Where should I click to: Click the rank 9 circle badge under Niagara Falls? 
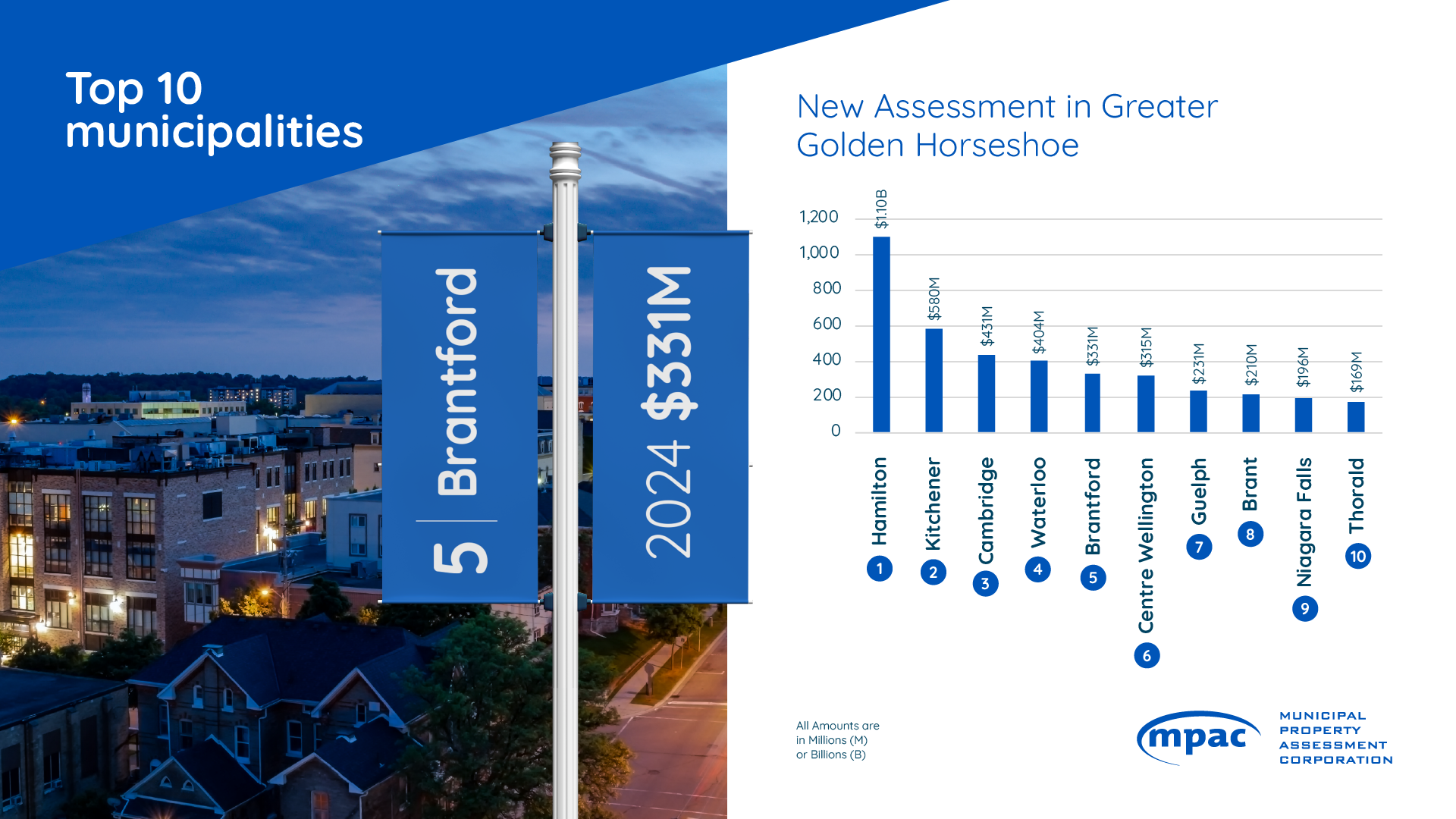(x=1305, y=609)
